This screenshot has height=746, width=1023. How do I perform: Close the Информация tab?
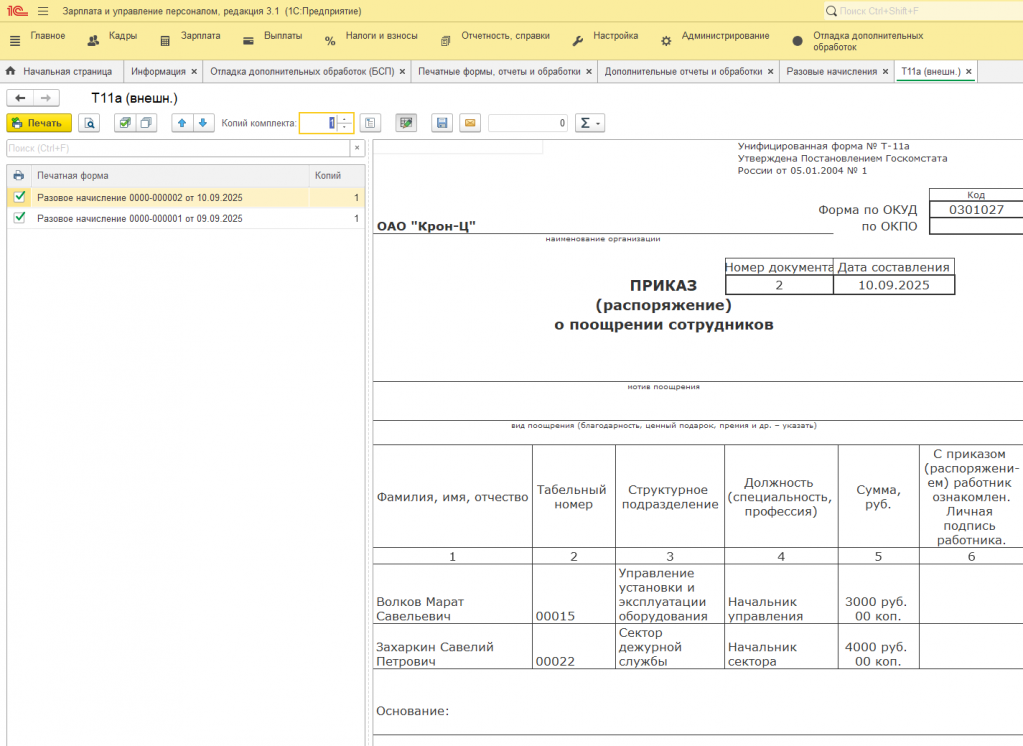[x=194, y=72]
